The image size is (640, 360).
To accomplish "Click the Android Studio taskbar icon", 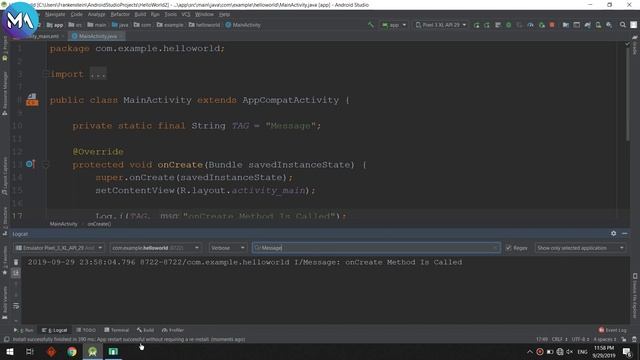I will coord(93,351).
